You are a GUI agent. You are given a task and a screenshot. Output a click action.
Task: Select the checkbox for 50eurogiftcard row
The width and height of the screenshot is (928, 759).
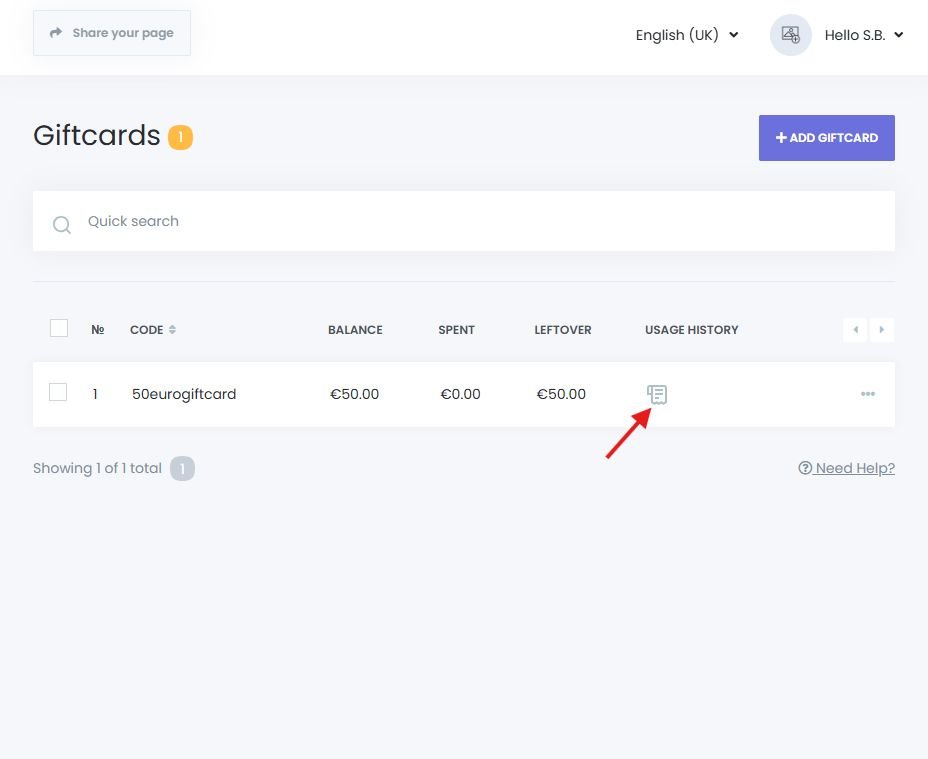coord(57,392)
